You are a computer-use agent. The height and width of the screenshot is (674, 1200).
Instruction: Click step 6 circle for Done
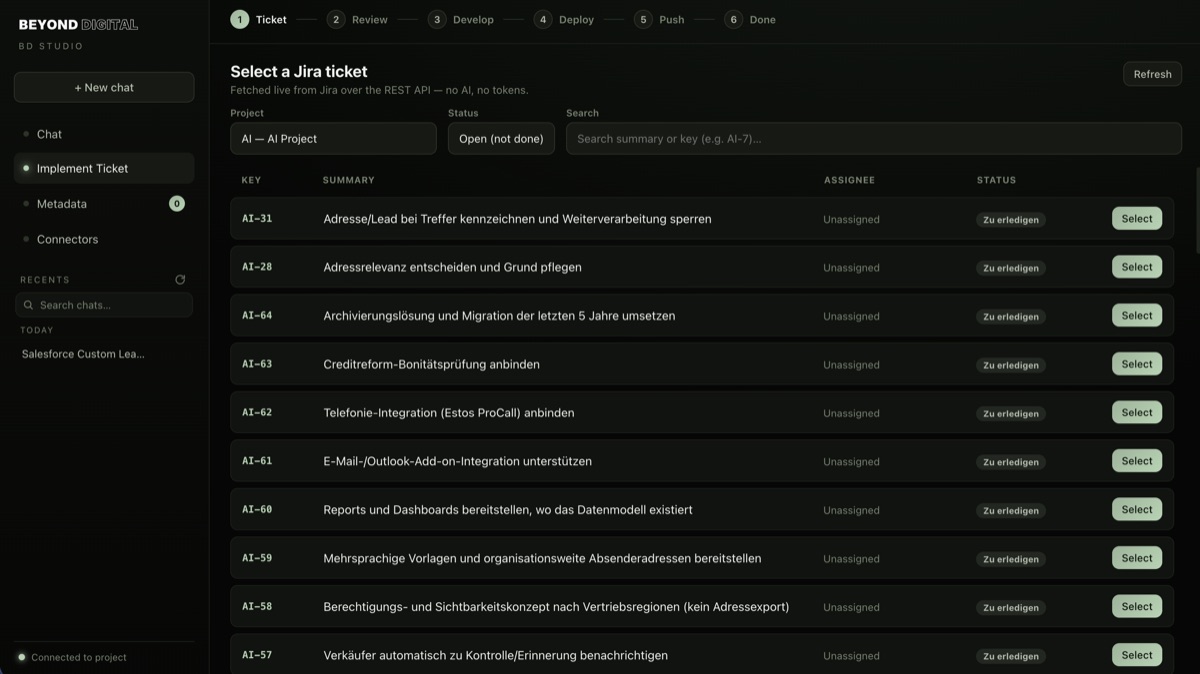734,19
